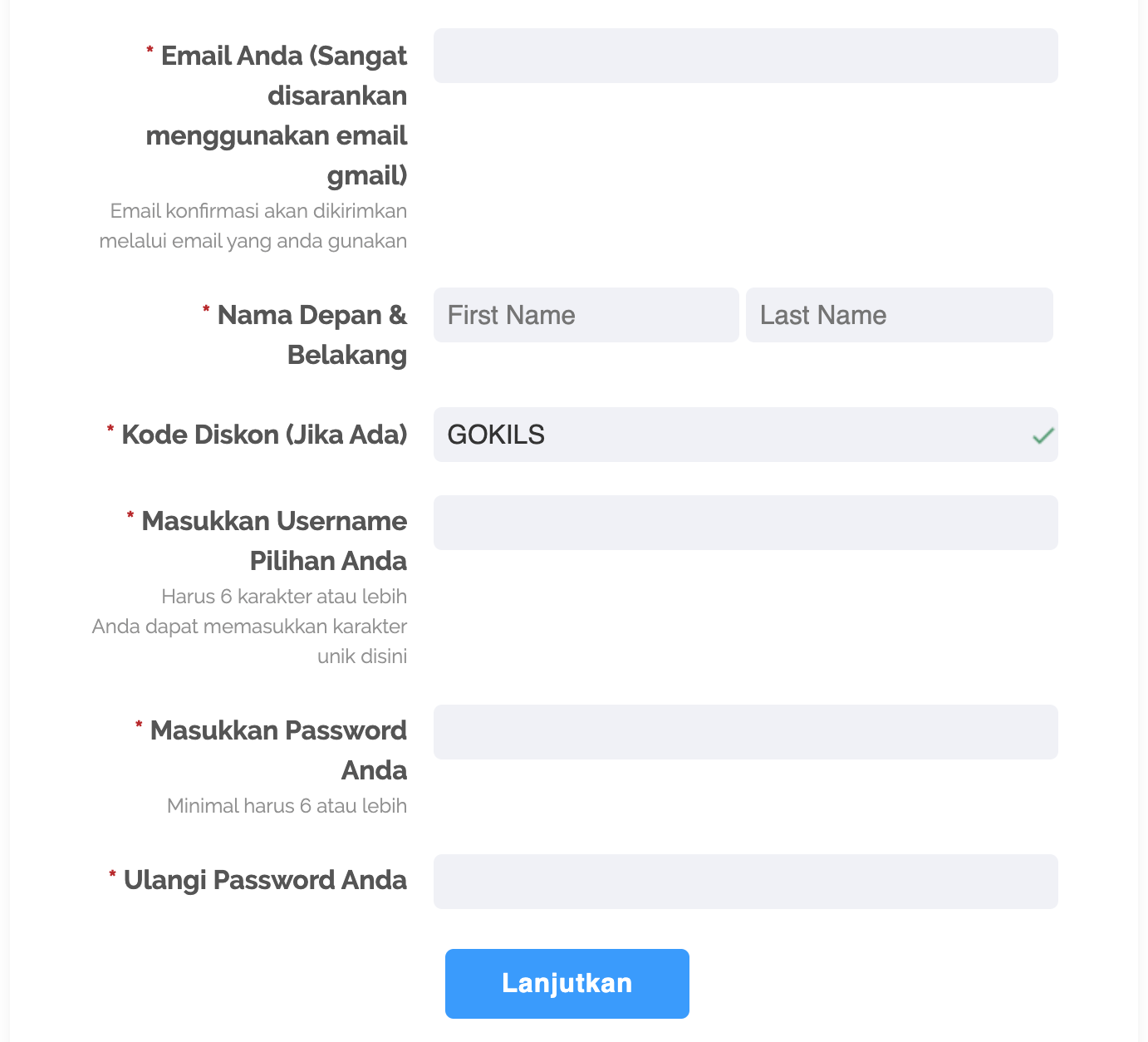Click the Harus 6 karakter atau lebih hint
Screen dimensions: 1148x1042
(x=284, y=597)
